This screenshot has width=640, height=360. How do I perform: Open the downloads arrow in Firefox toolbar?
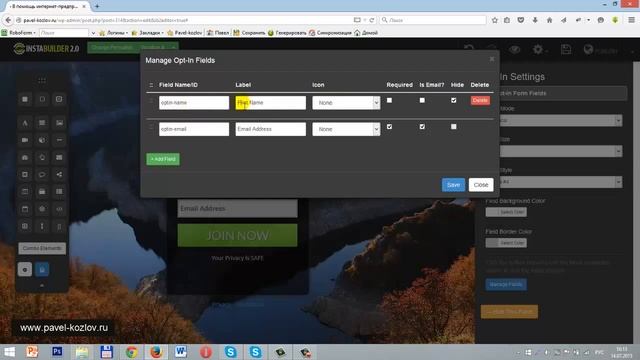[535, 20]
